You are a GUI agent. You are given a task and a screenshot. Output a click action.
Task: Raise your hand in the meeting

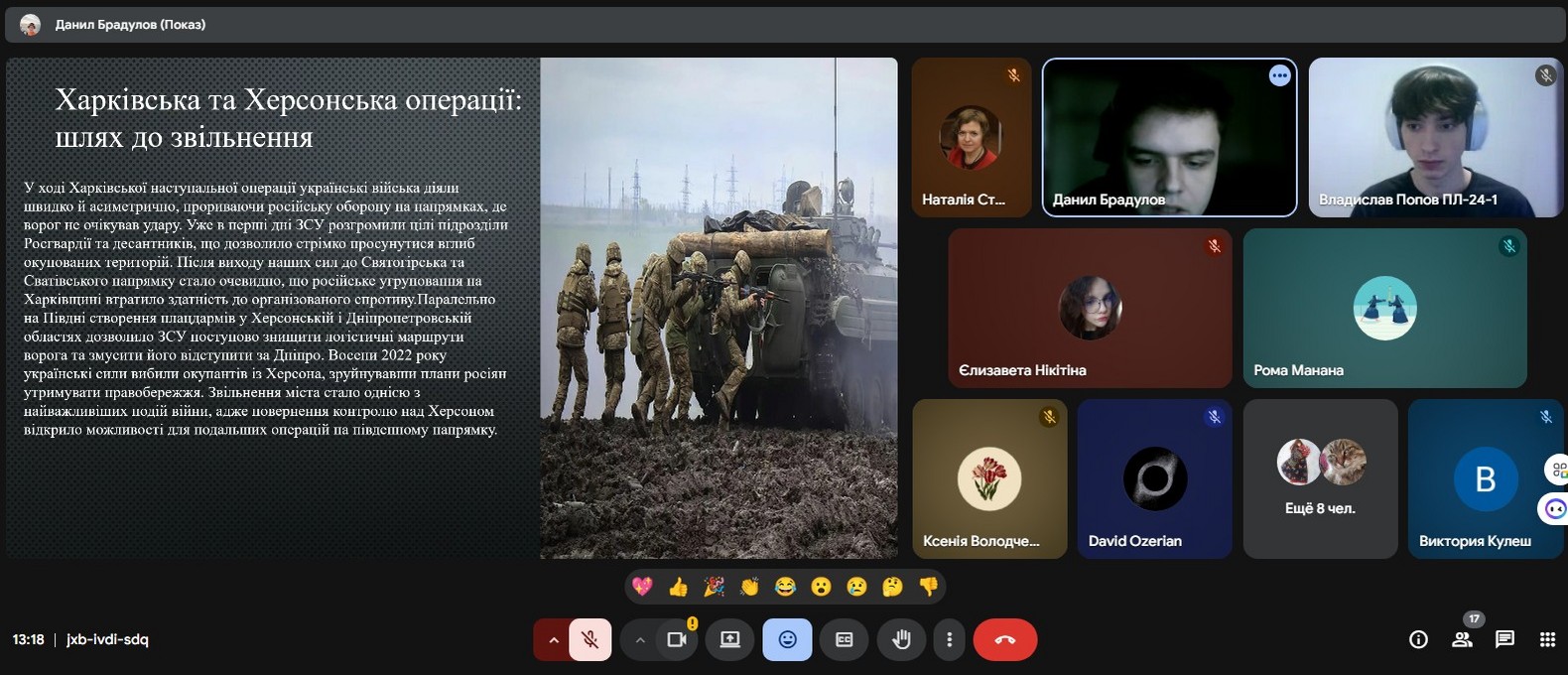pos(901,640)
